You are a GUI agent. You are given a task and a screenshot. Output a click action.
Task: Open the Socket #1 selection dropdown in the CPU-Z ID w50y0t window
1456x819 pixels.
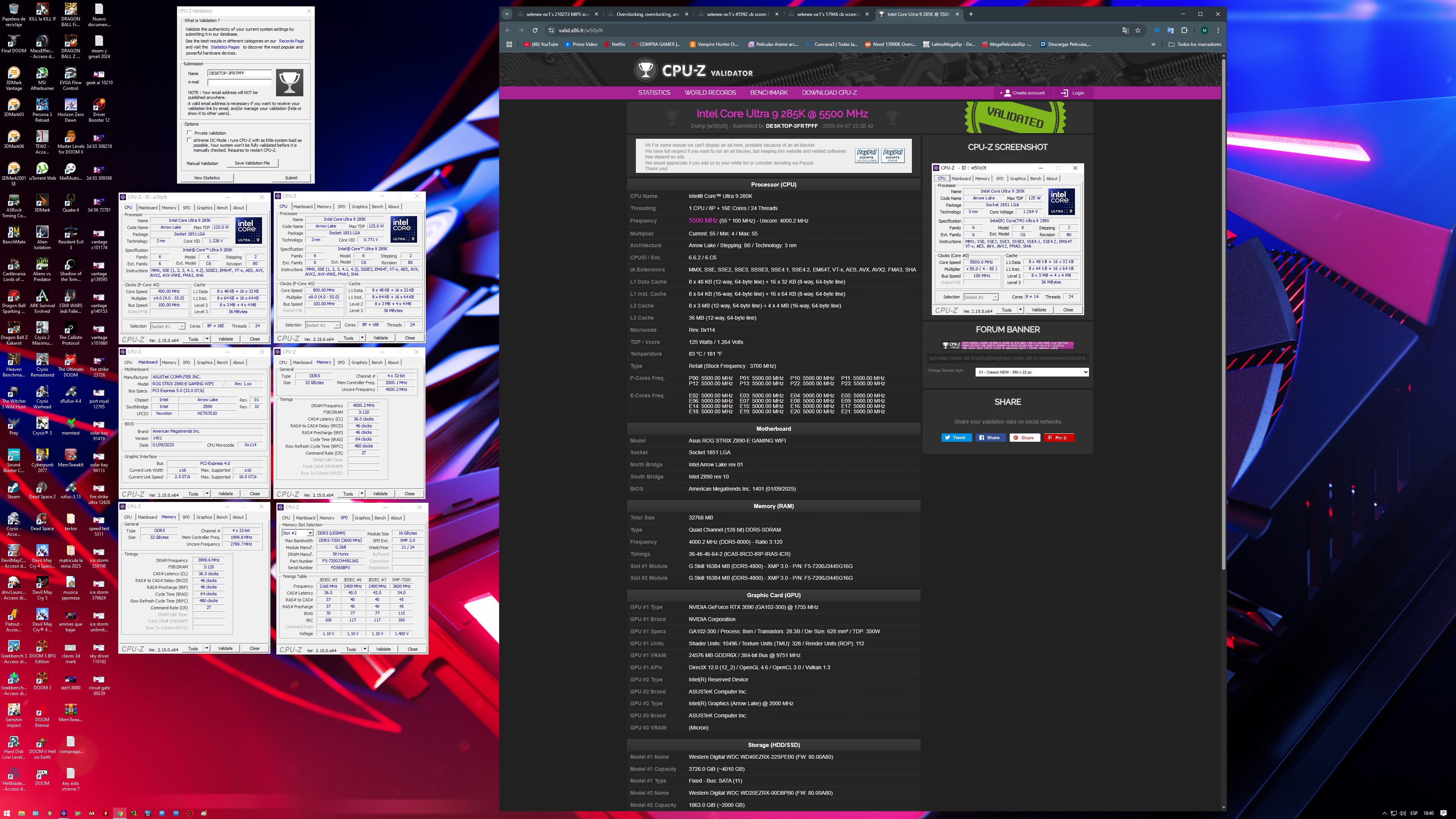(x=167, y=326)
